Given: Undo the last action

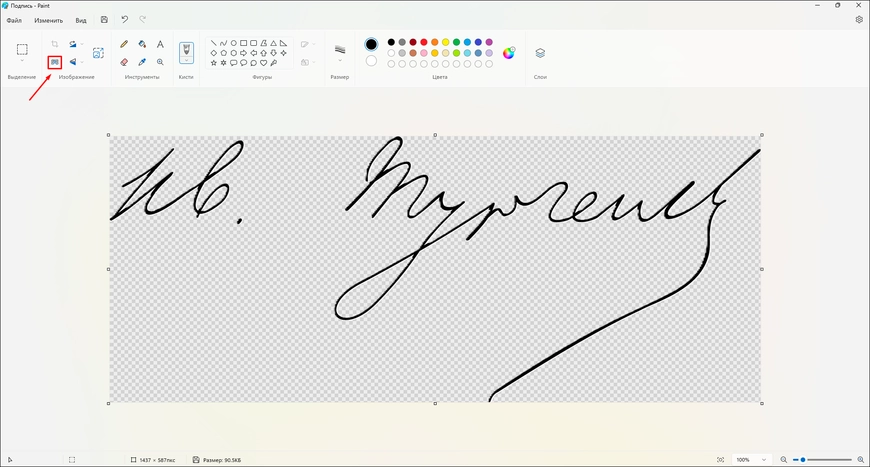Looking at the screenshot, I should pyautogui.click(x=124, y=19).
